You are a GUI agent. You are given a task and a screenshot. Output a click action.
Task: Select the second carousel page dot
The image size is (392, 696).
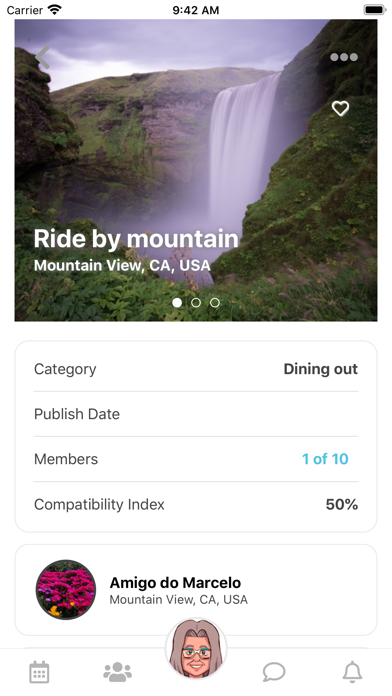click(x=196, y=303)
